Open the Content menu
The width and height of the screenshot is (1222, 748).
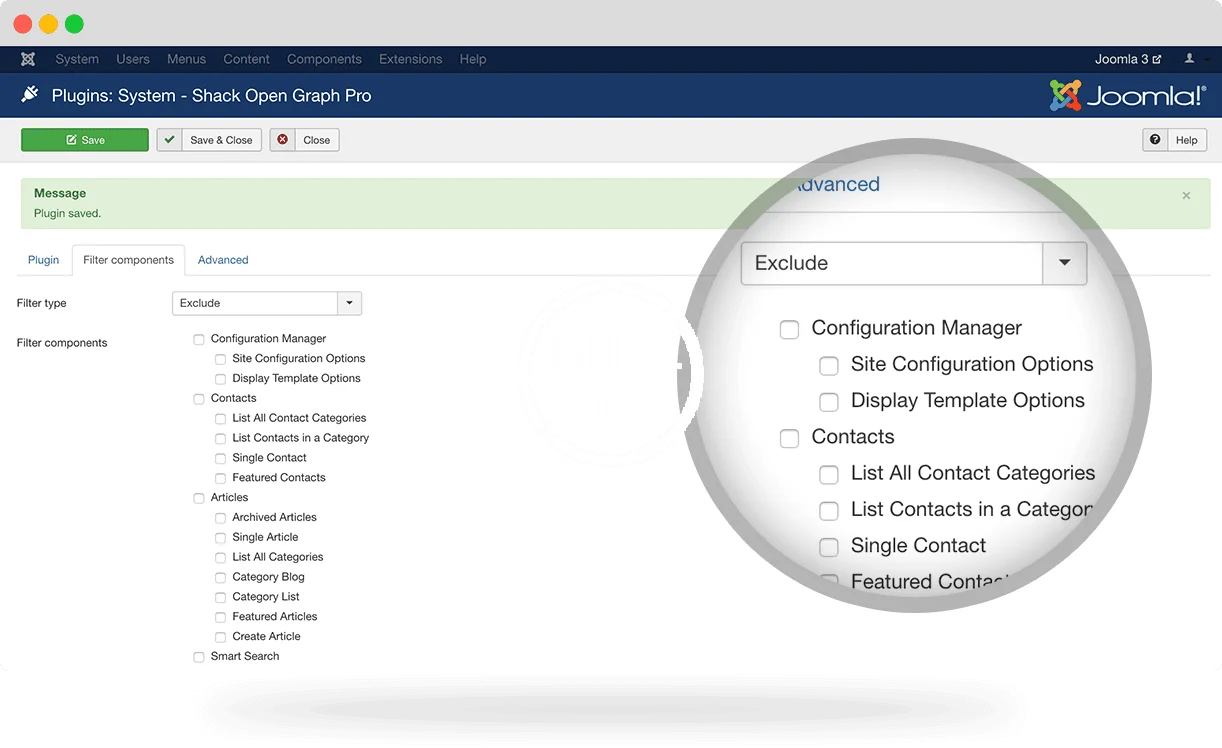pyautogui.click(x=247, y=59)
